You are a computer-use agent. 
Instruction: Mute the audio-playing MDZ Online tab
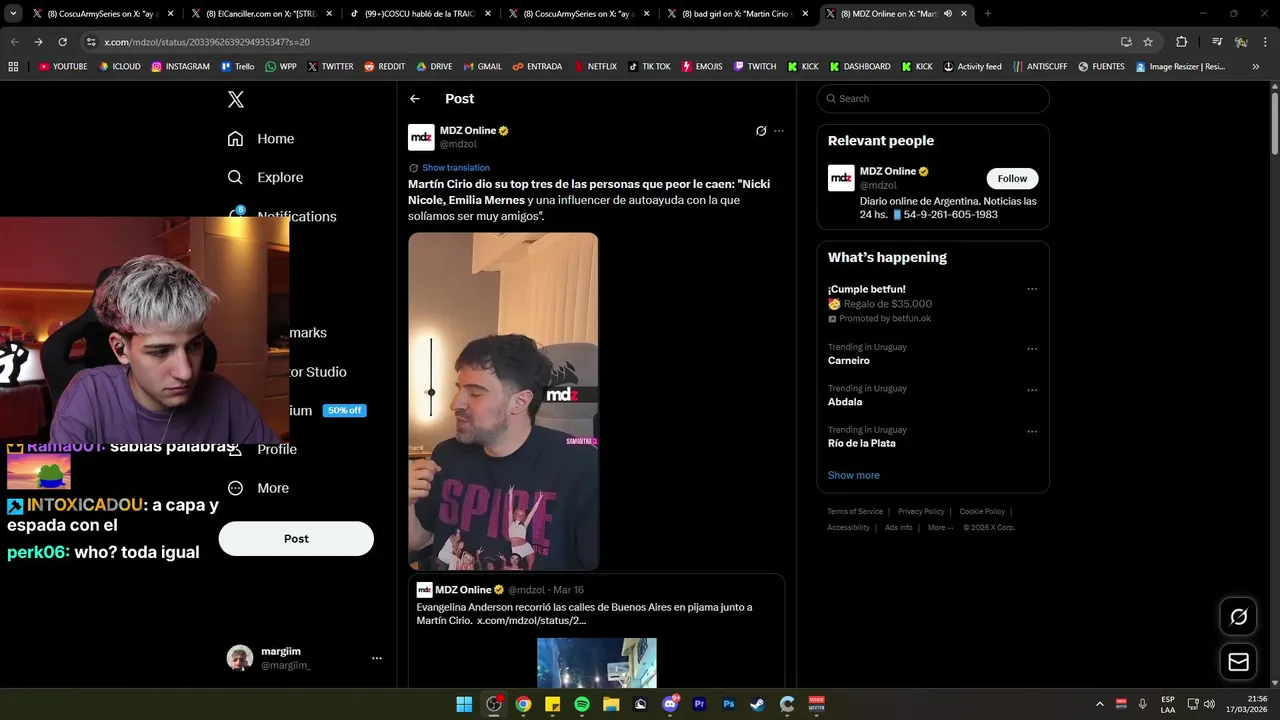(x=947, y=14)
